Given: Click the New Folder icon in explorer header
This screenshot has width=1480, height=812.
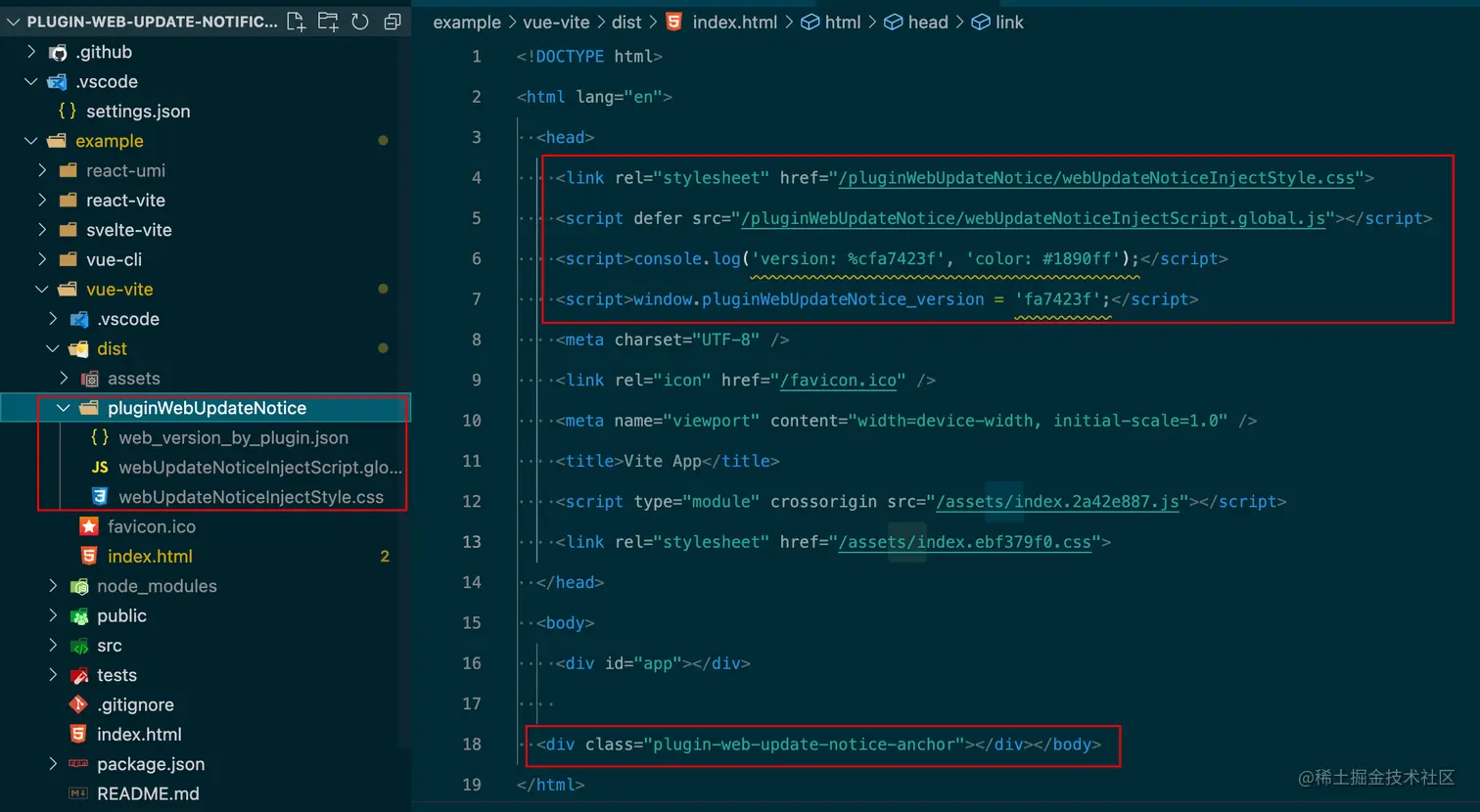Looking at the screenshot, I should point(328,22).
